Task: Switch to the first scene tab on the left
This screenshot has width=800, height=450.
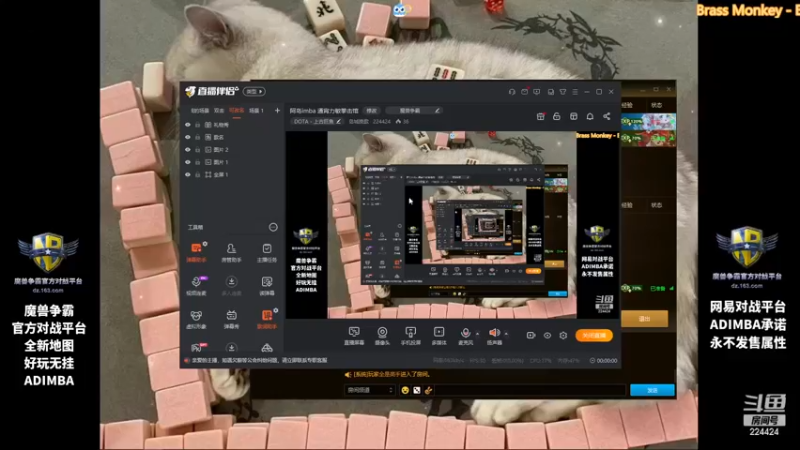Action: pos(199,110)
